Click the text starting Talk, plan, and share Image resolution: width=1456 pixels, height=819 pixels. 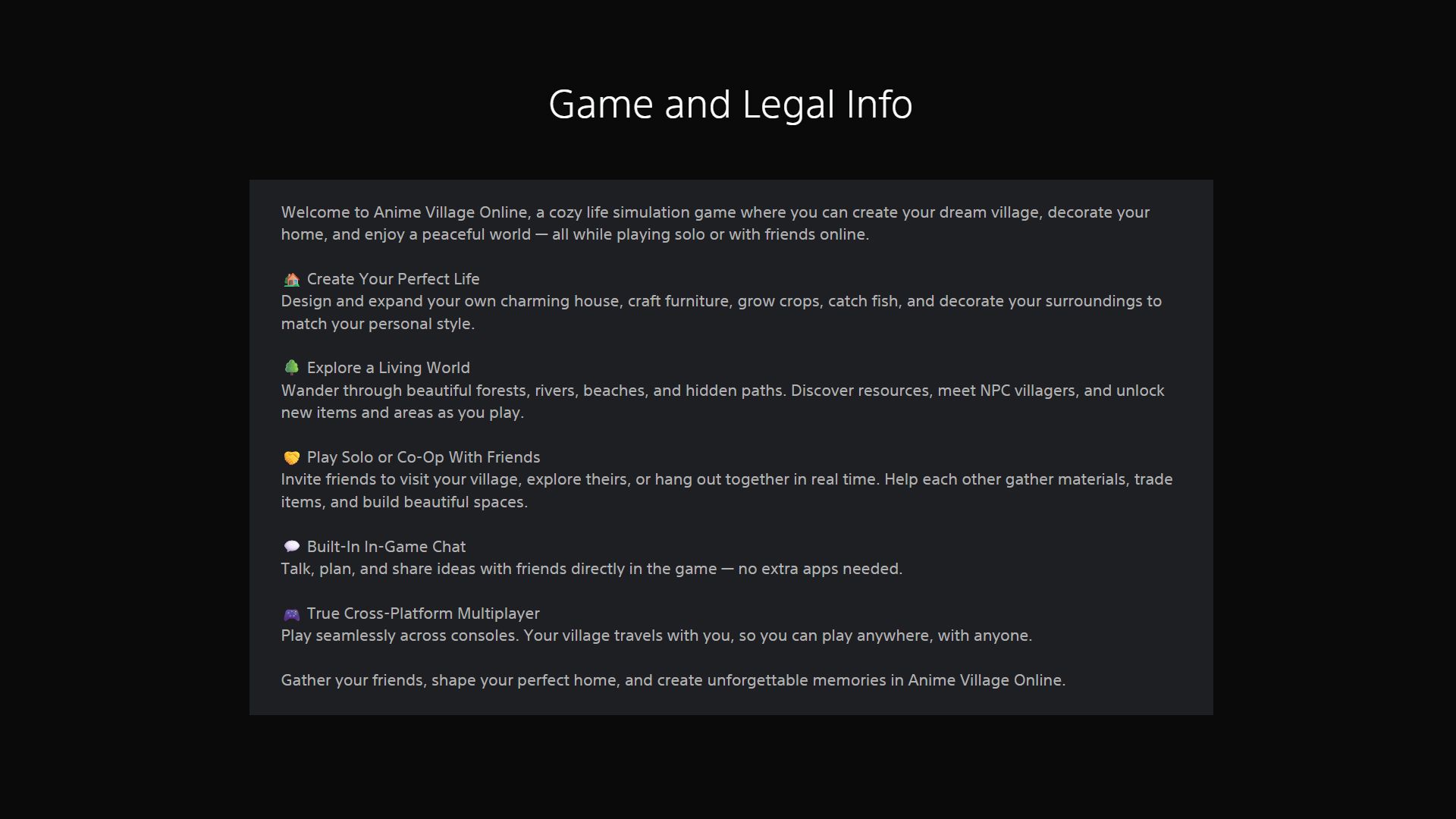[591, 569]
